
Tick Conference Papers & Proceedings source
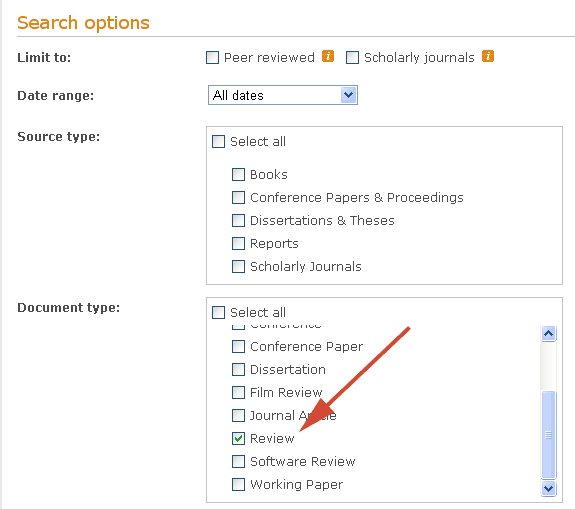[238, 198]
